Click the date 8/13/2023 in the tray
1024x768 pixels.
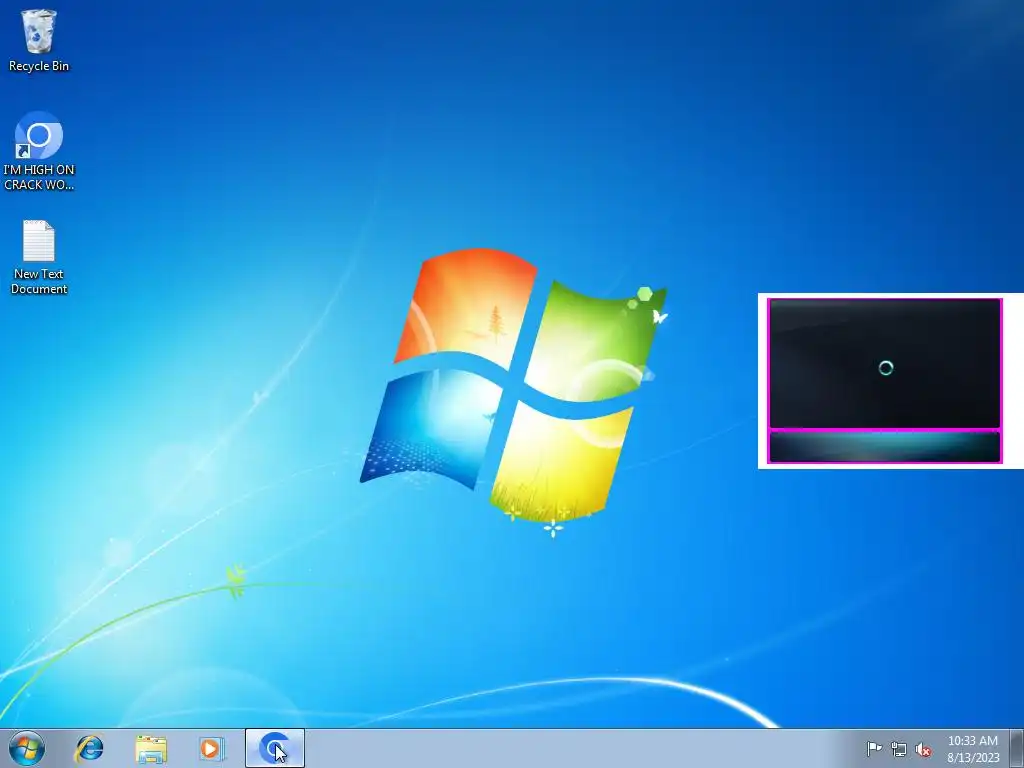[973, 758]
